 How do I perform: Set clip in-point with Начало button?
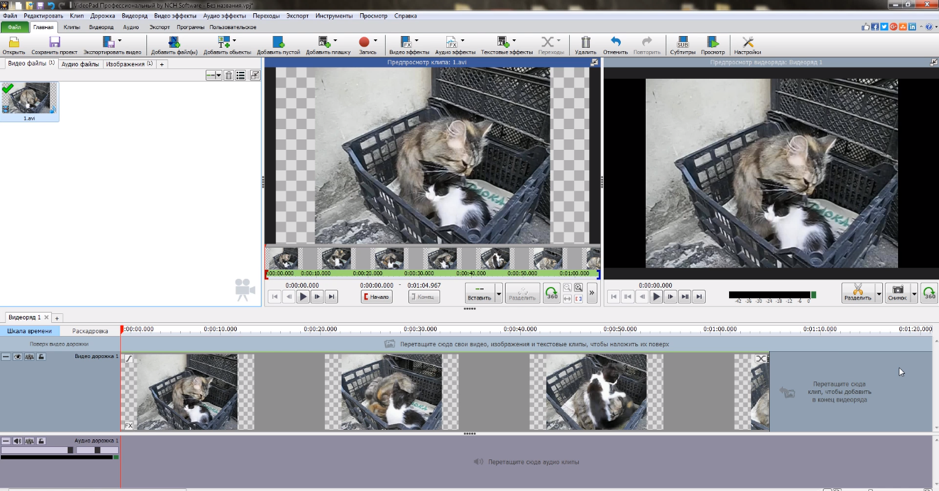377,296
